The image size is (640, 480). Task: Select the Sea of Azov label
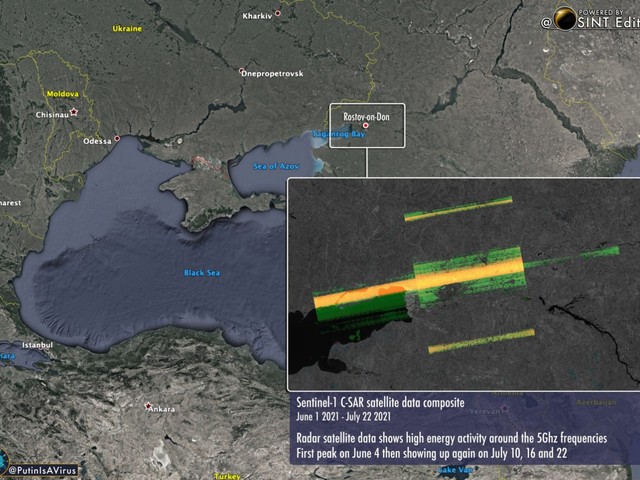pos(276,165)
